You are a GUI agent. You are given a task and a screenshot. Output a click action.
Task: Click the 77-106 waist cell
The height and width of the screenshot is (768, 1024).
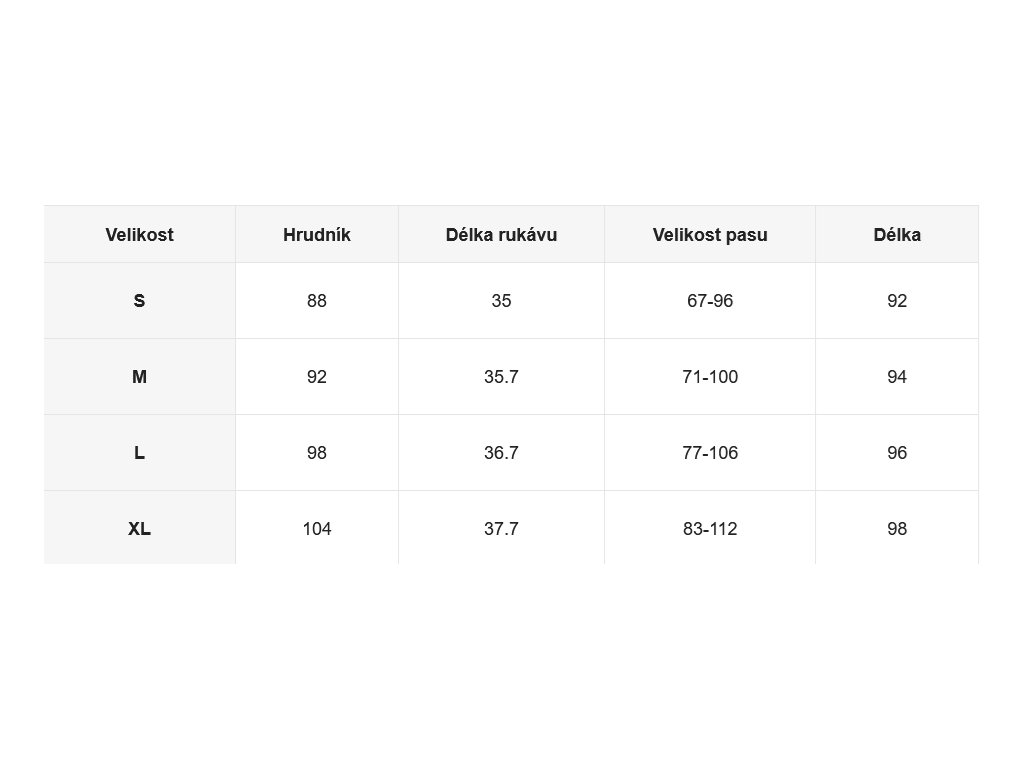tap(710, 453)
